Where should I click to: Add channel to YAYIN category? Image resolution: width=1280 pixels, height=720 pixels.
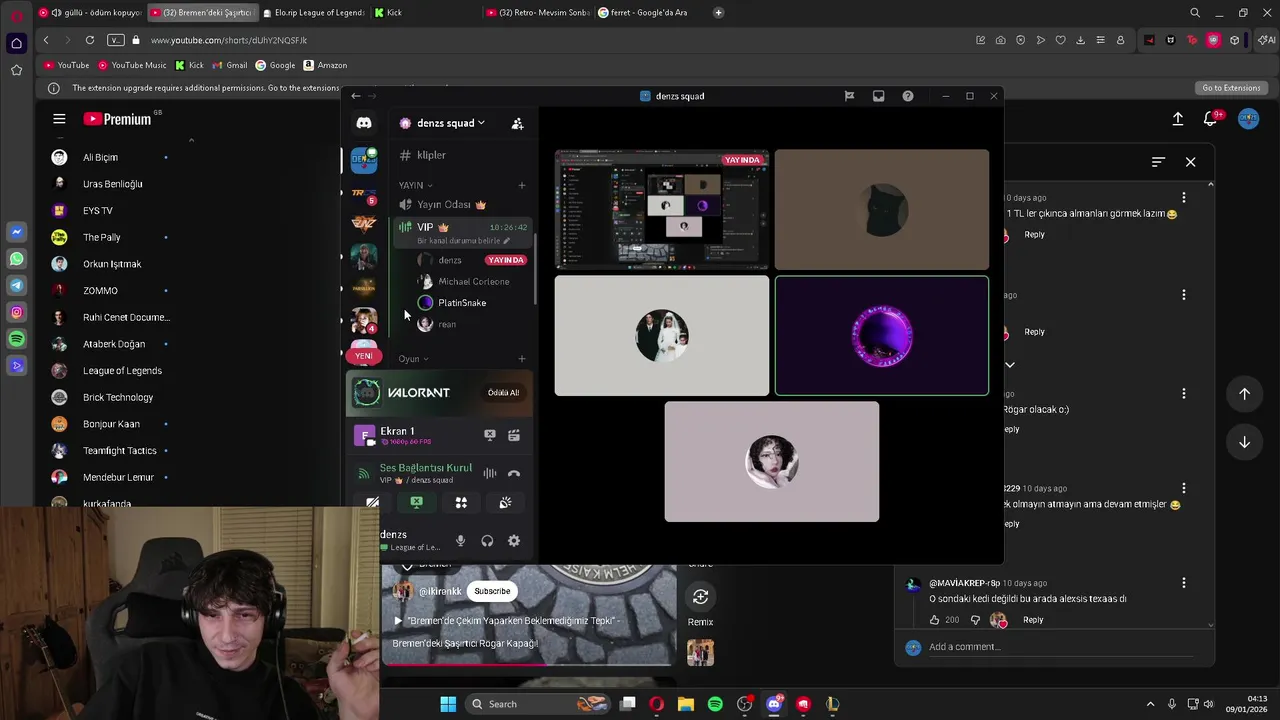[x=522, y=185]
